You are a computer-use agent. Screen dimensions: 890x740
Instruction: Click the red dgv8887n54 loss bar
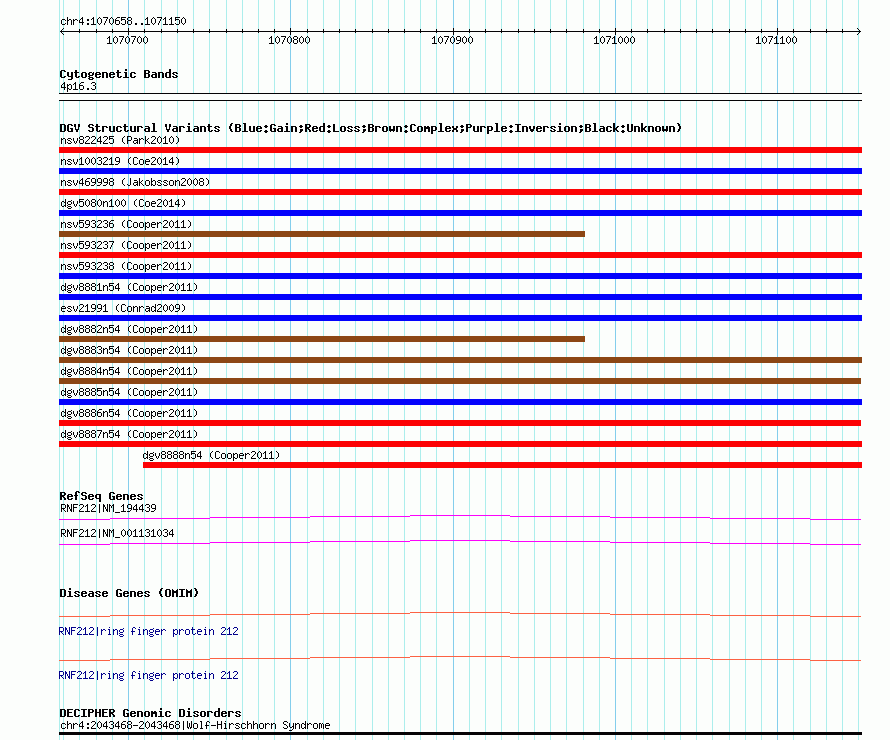click(x=460, y=444)
